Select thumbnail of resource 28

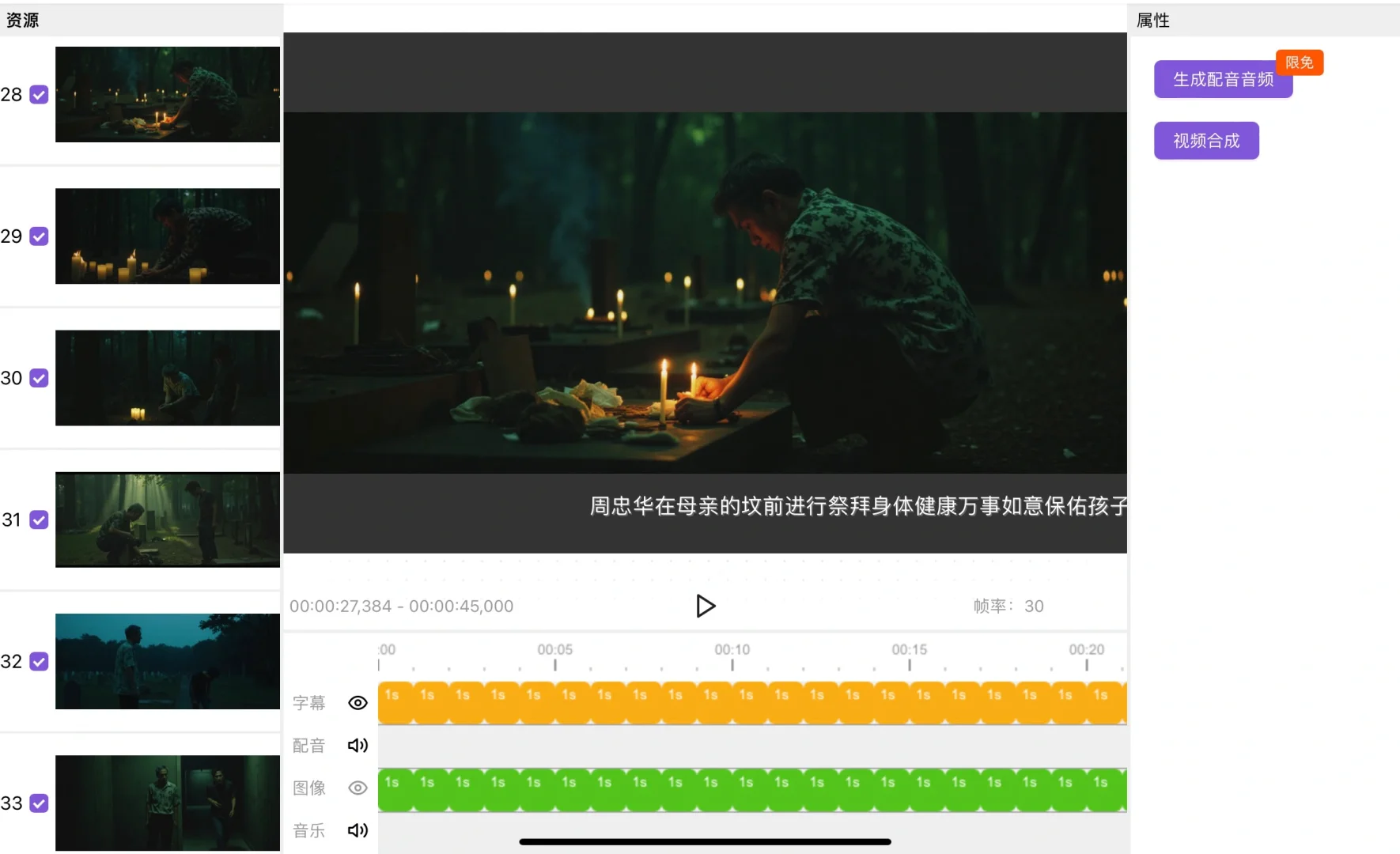[x=168, y=95]
